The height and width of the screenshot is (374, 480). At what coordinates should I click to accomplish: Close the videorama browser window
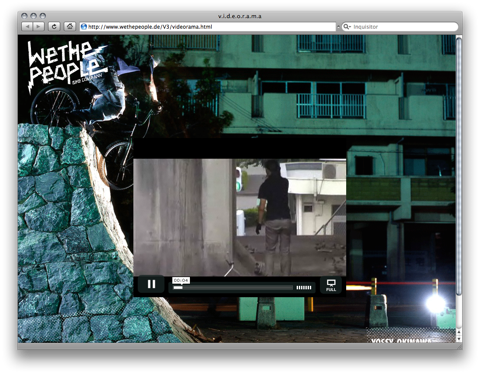click(24, 16)
